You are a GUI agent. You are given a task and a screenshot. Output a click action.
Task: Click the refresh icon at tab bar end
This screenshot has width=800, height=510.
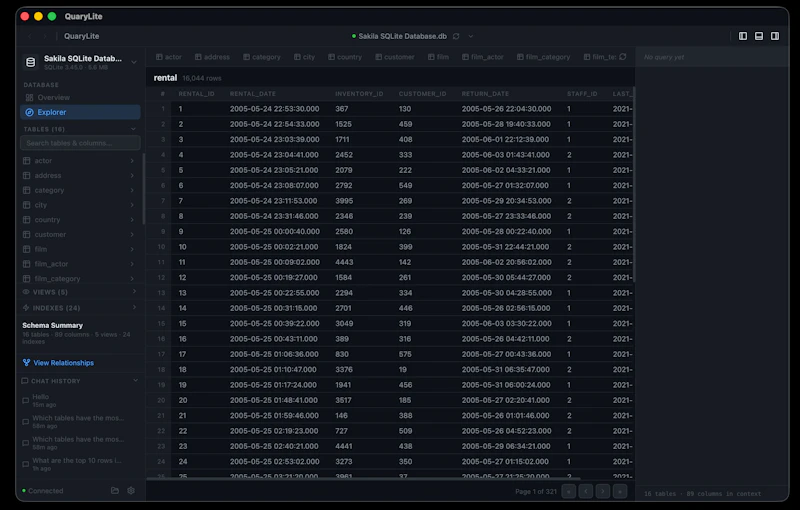click(x=622, y=57)
